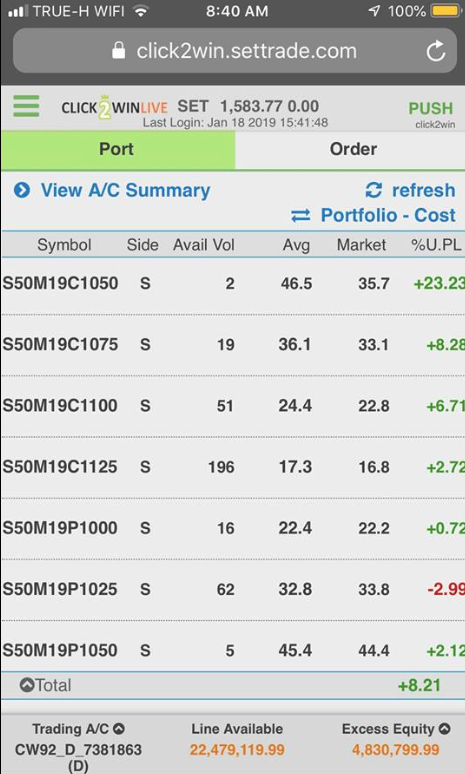
Task: Open the green hamburger menu
Action: pos(26,106)
